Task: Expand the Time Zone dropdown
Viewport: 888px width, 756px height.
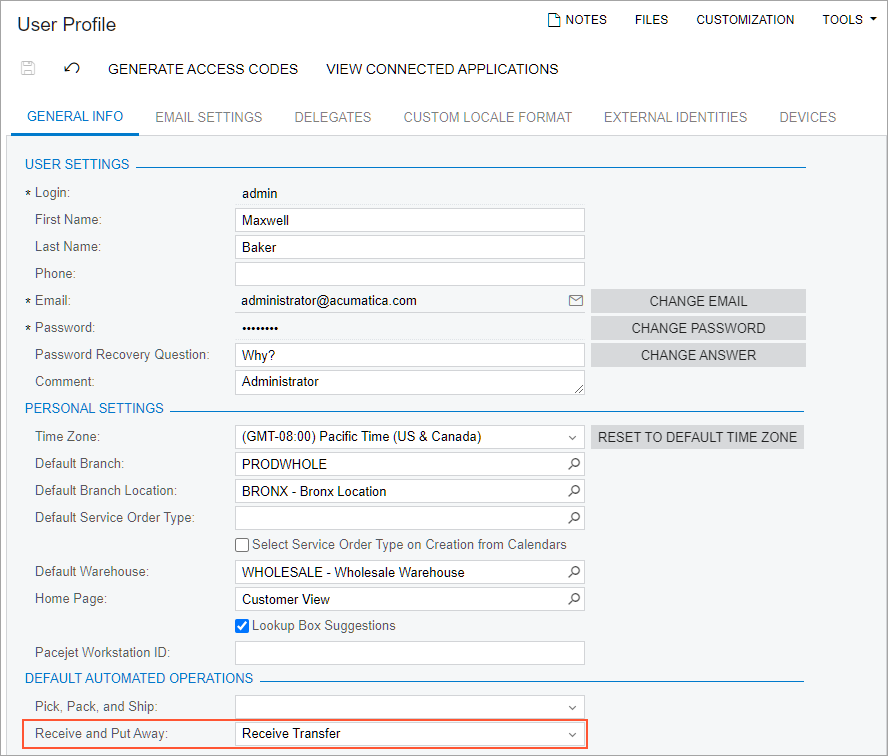Action: click(573, 437)
